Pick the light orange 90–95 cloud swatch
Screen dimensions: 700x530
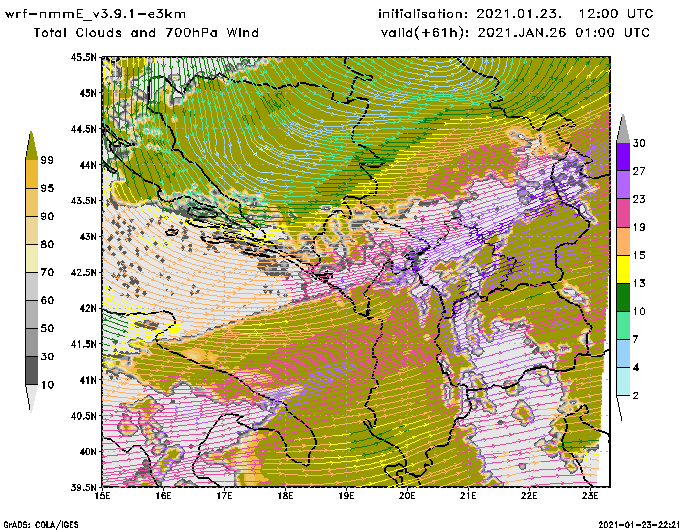point(31,202)
